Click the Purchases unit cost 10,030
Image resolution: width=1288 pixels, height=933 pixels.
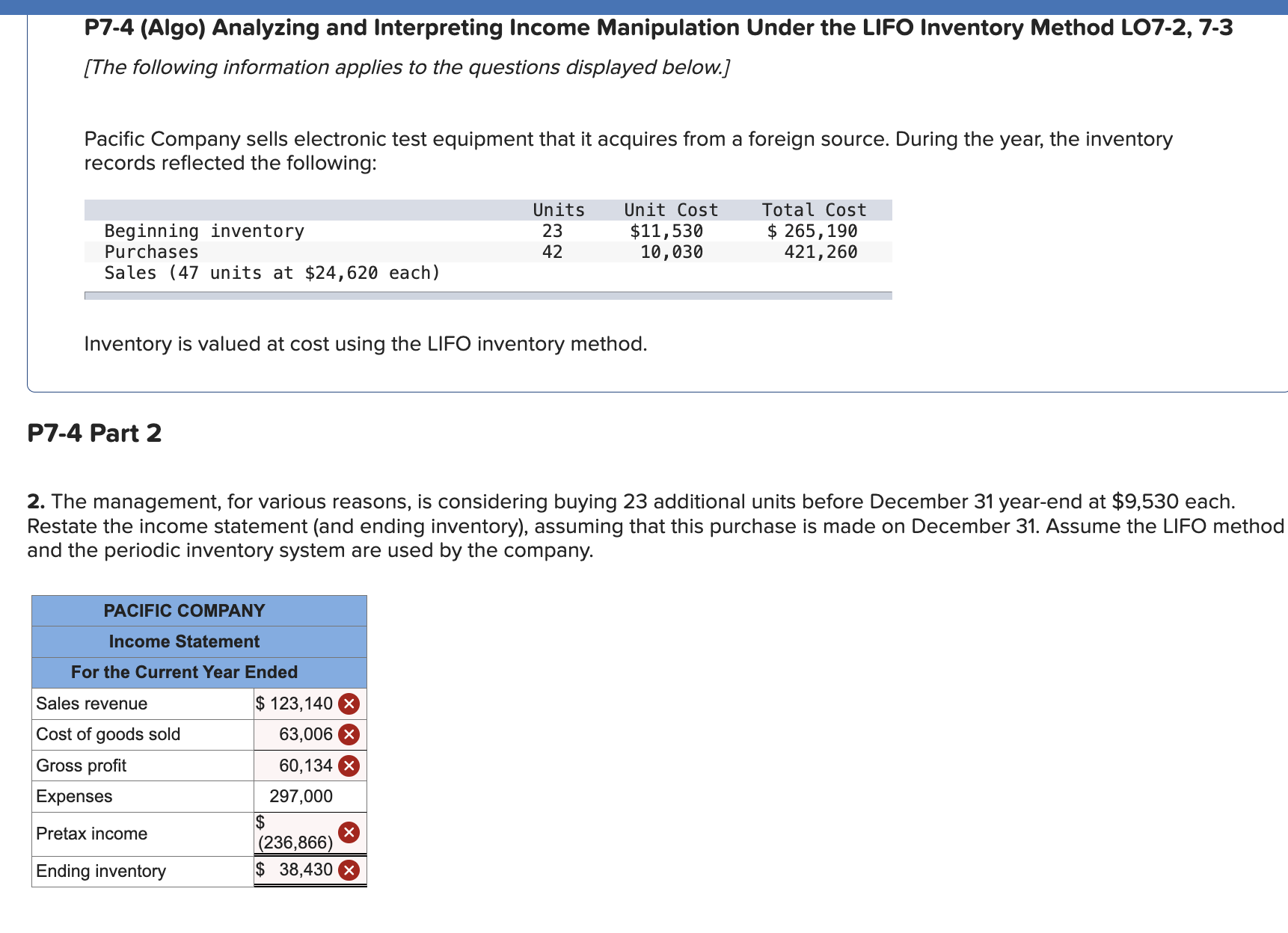pyautogui.click(x=672, y=252)
